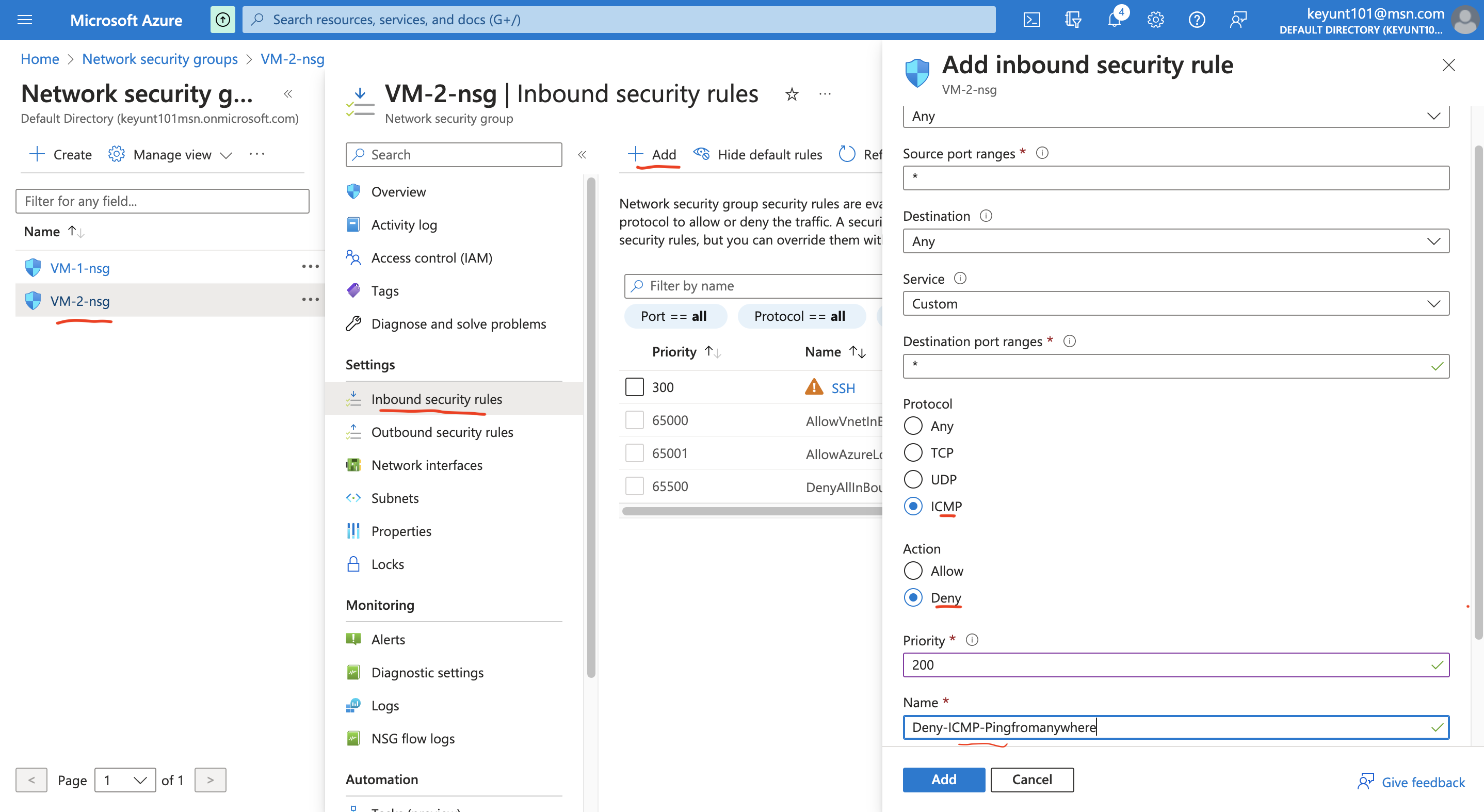The height and width of the screenshot is (812, 1484).
Task: Select the ICMP protocol radio button
Action: (x=913, y=506)
